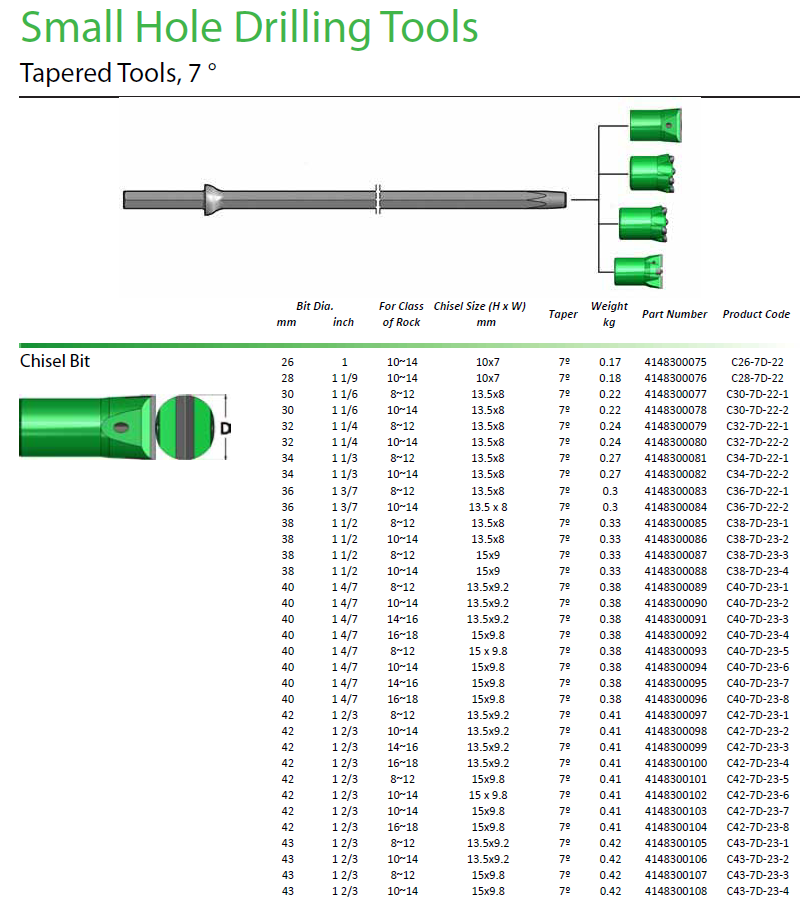804x909 pixels.
Task: Click the Small Hole Drilling Tools title
Action: 249,29
